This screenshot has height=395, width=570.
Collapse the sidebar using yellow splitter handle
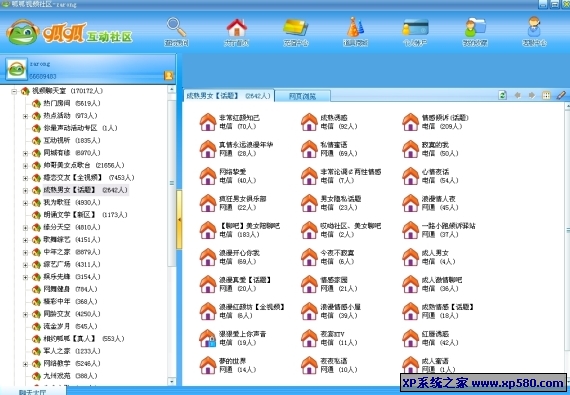179,219
